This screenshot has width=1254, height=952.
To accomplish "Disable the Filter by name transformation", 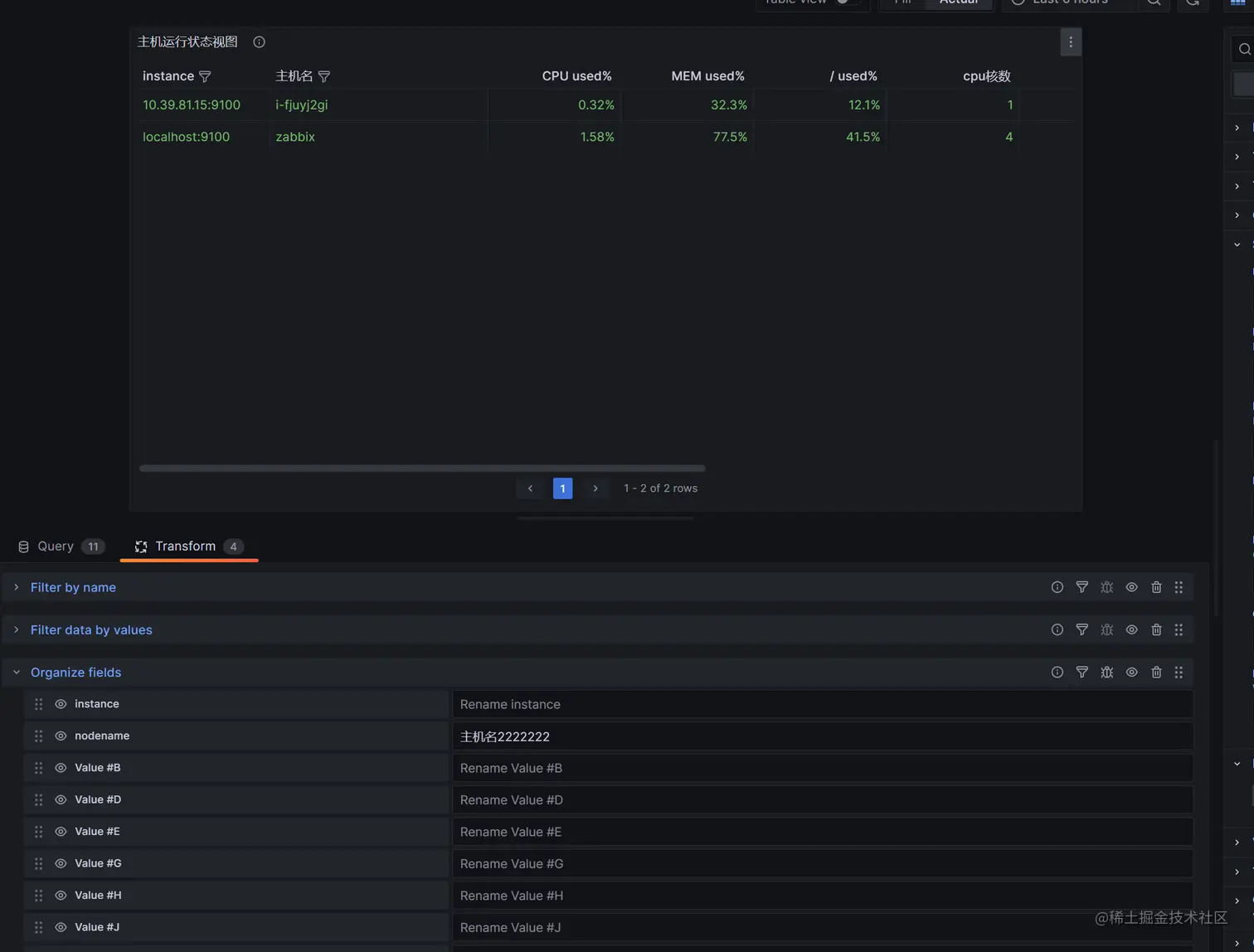I will (1131, 587).
